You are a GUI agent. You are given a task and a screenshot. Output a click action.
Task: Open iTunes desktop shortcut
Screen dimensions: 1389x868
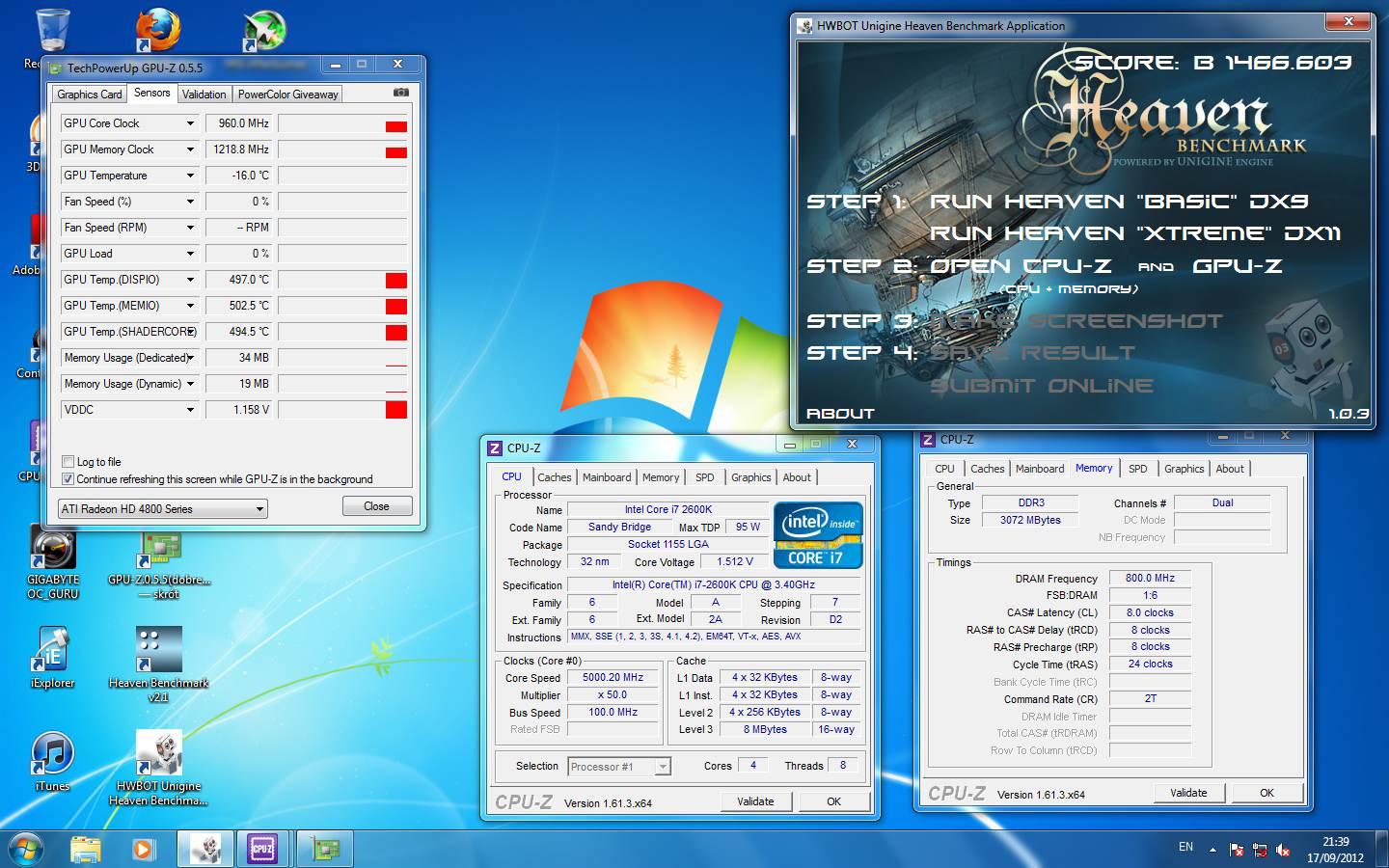point(52,762)
